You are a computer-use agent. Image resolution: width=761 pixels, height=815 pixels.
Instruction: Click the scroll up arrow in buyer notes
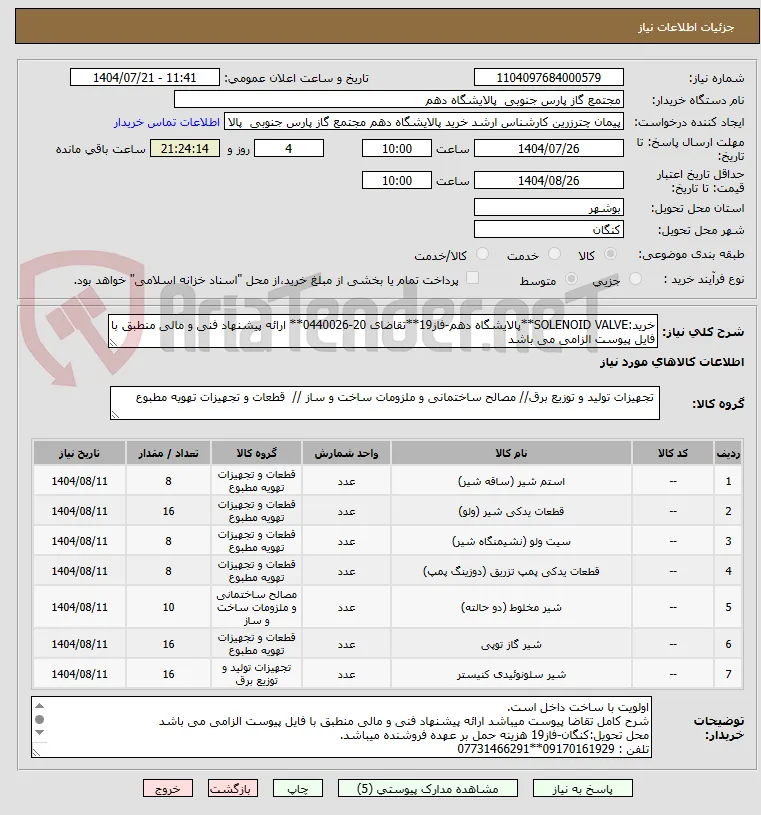[40, 706]
